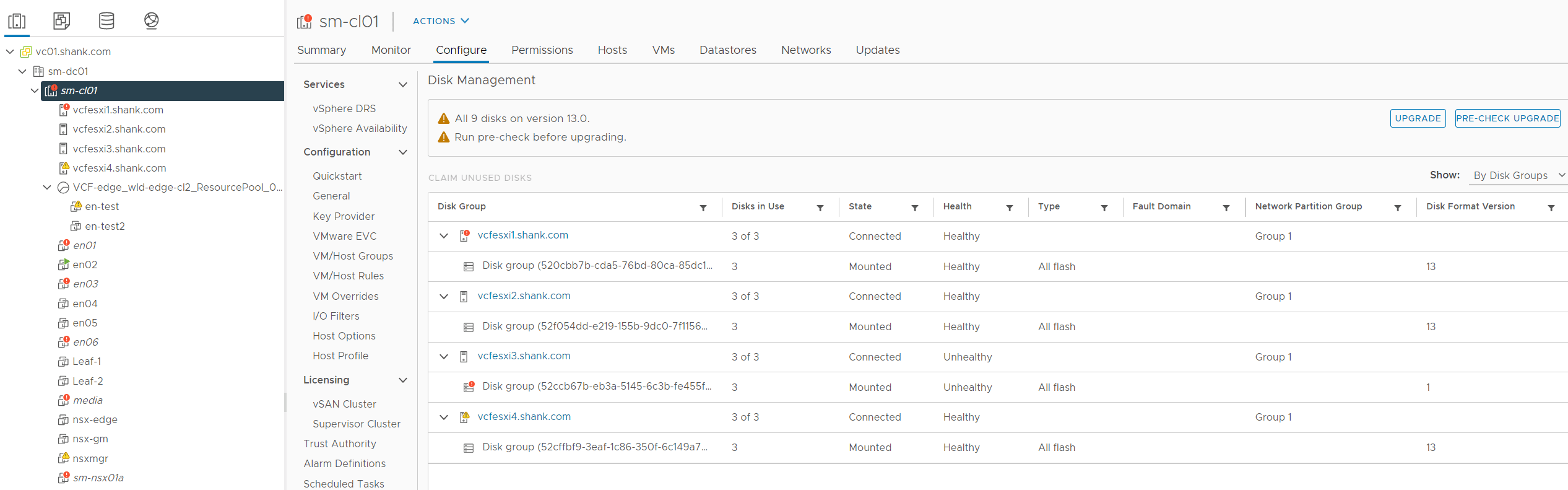
Task: Open vcfesxi2.shank.com link in table
Action: click(x=524, y=296)
